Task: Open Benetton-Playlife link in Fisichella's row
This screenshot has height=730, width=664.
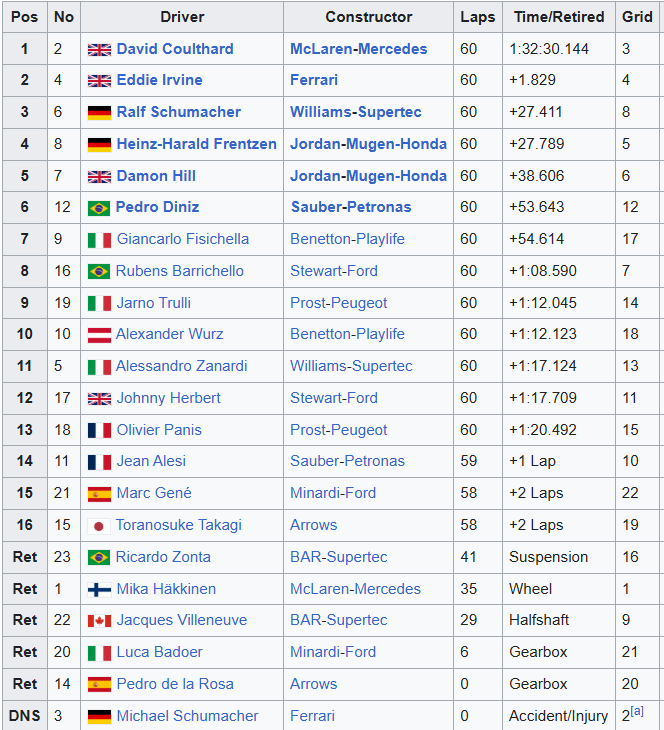Action: pos(347,239)
